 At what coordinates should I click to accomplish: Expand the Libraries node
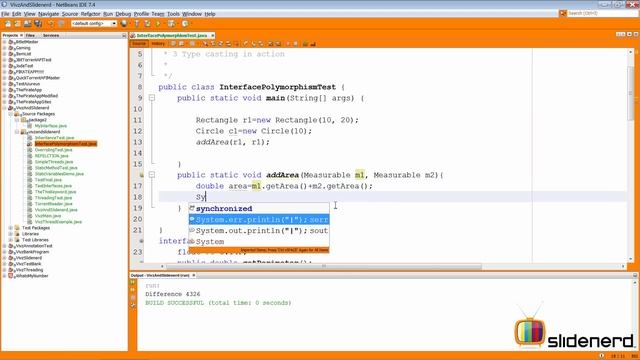click(x=11, y=234)
